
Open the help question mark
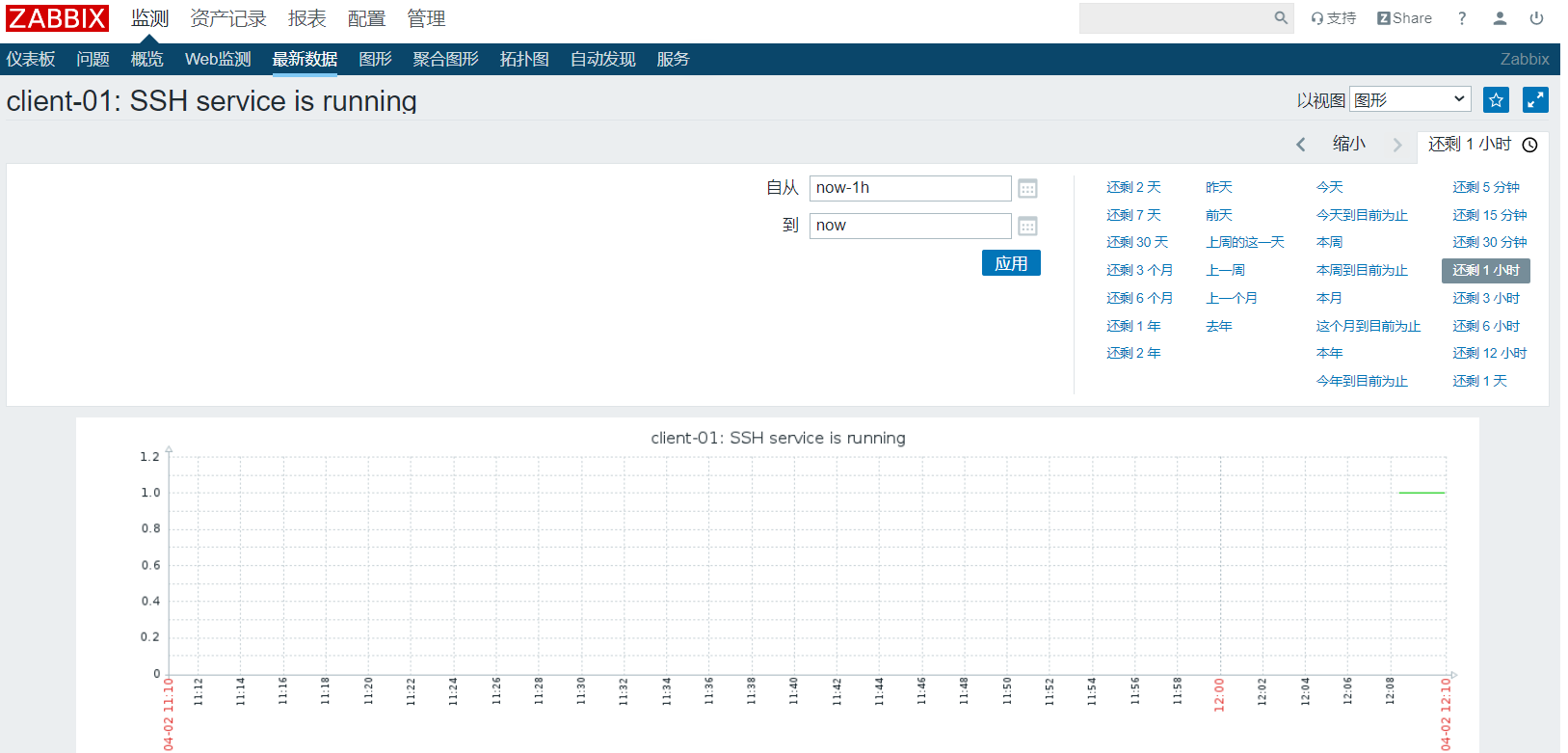(1462, 18)
